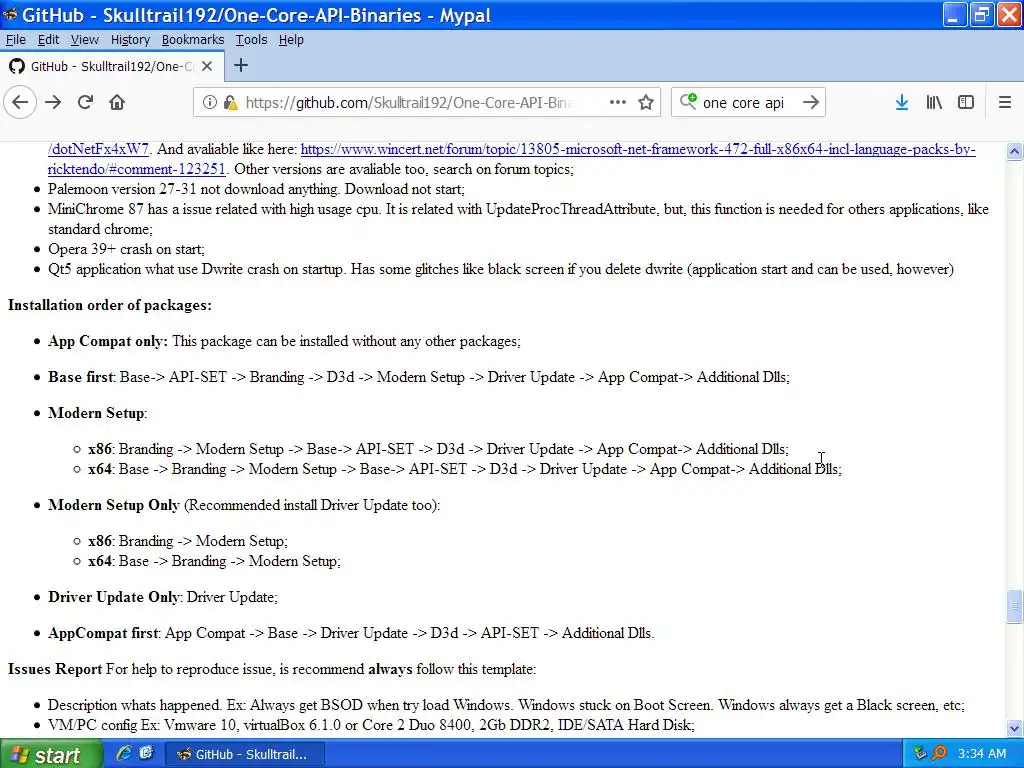Click the Opera 39+ crash on start line
Image resolution: width=1024 pixels, height=768 pixels.
[126, 249]
